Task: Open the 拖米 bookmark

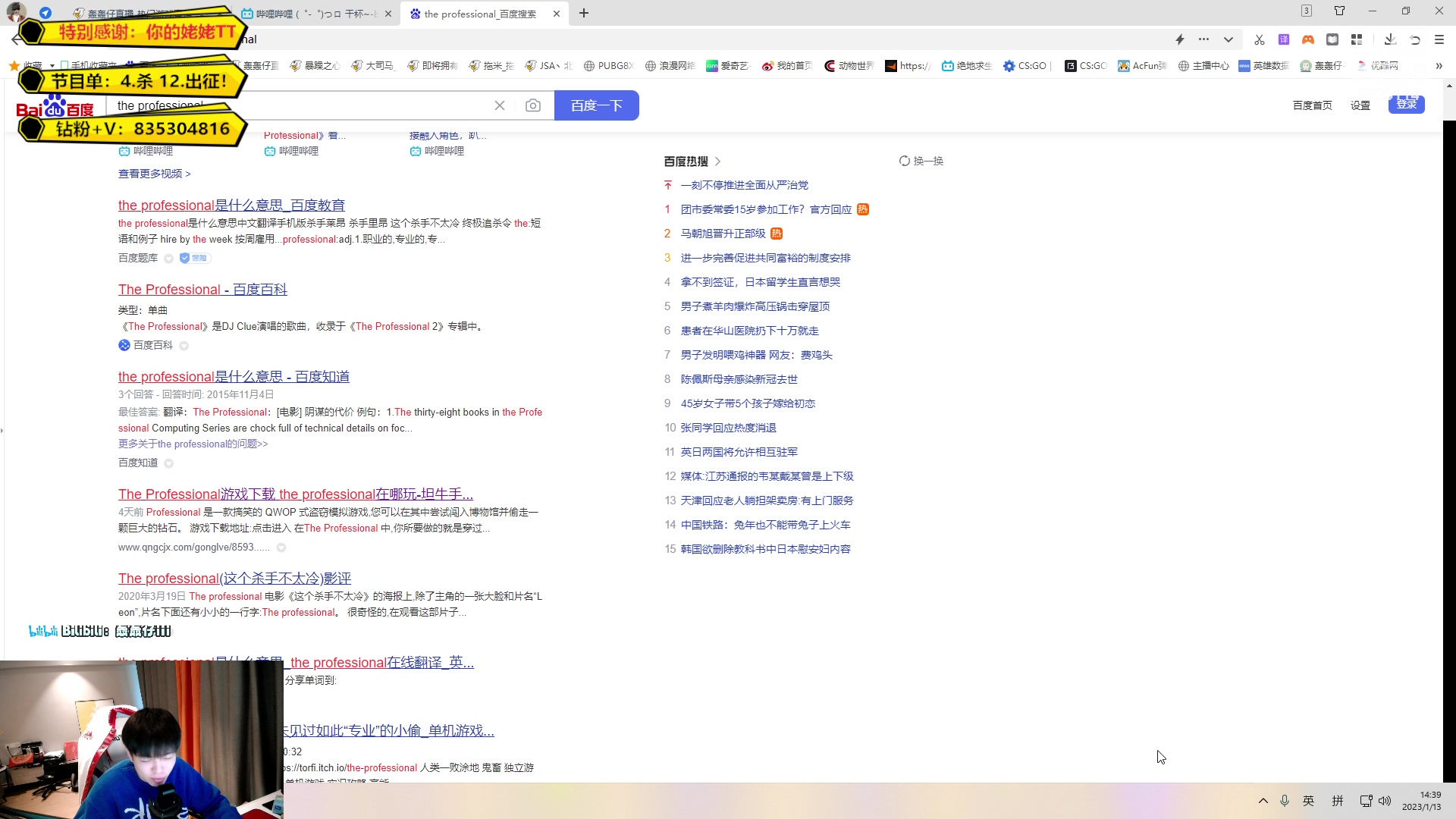Action: tap(491, 66)
